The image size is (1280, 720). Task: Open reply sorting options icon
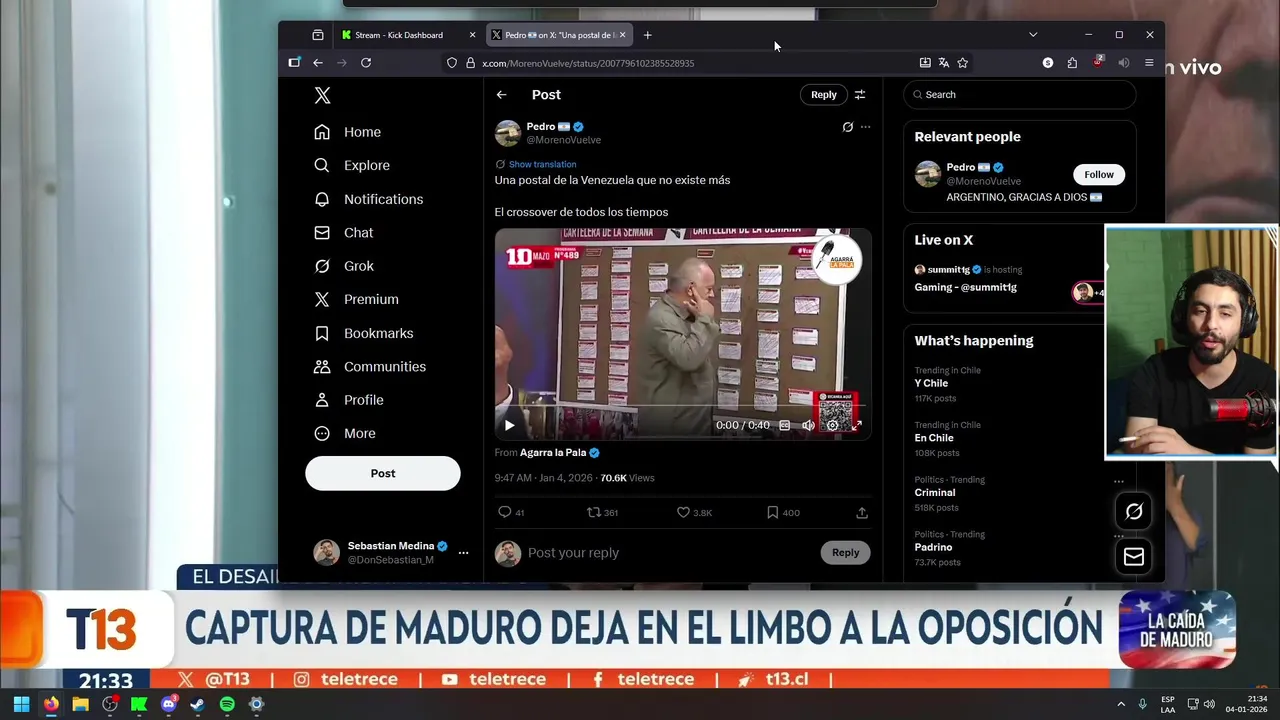tap(860, 95)
